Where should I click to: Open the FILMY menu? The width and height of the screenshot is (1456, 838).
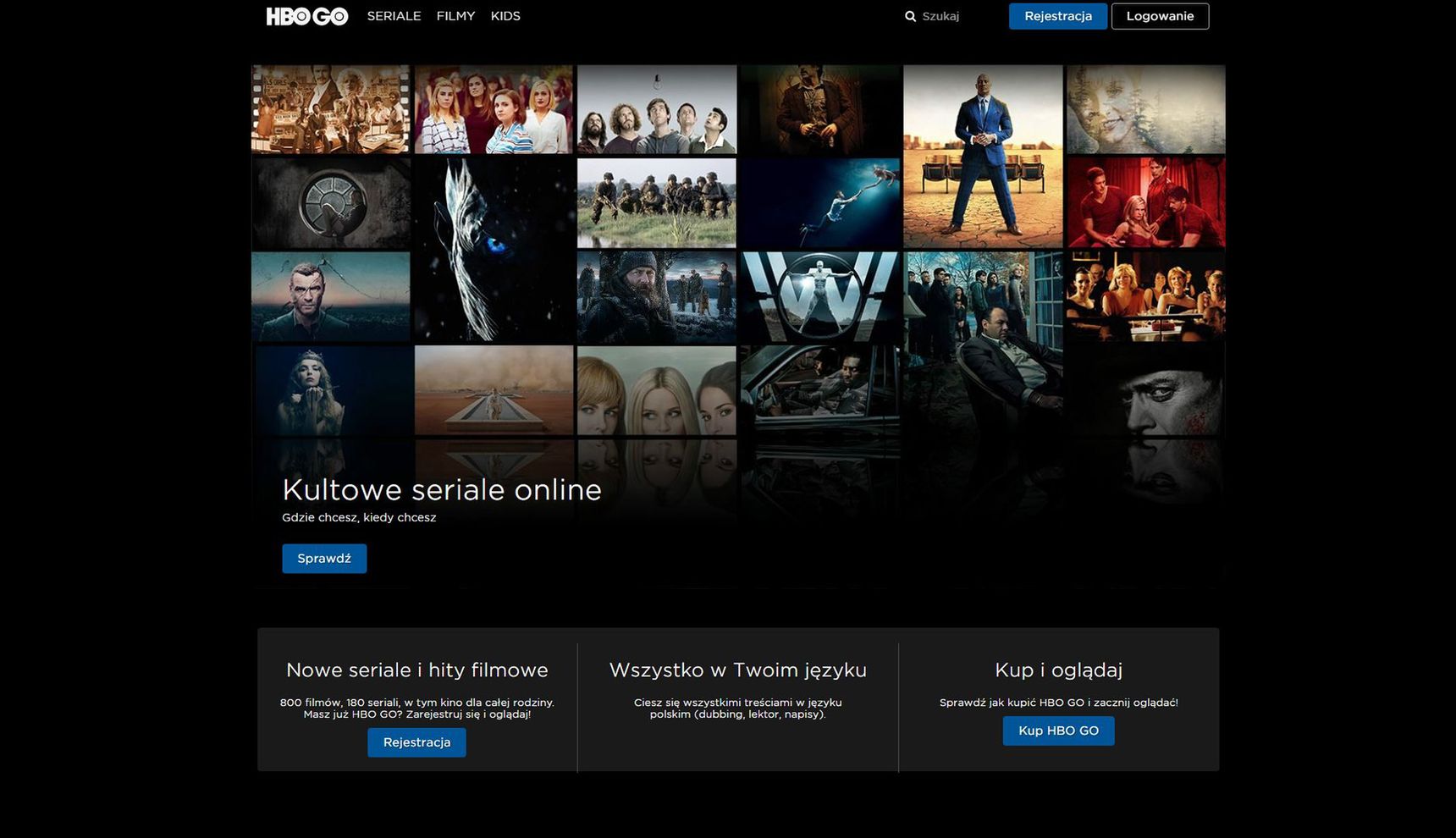pos(455,16)
